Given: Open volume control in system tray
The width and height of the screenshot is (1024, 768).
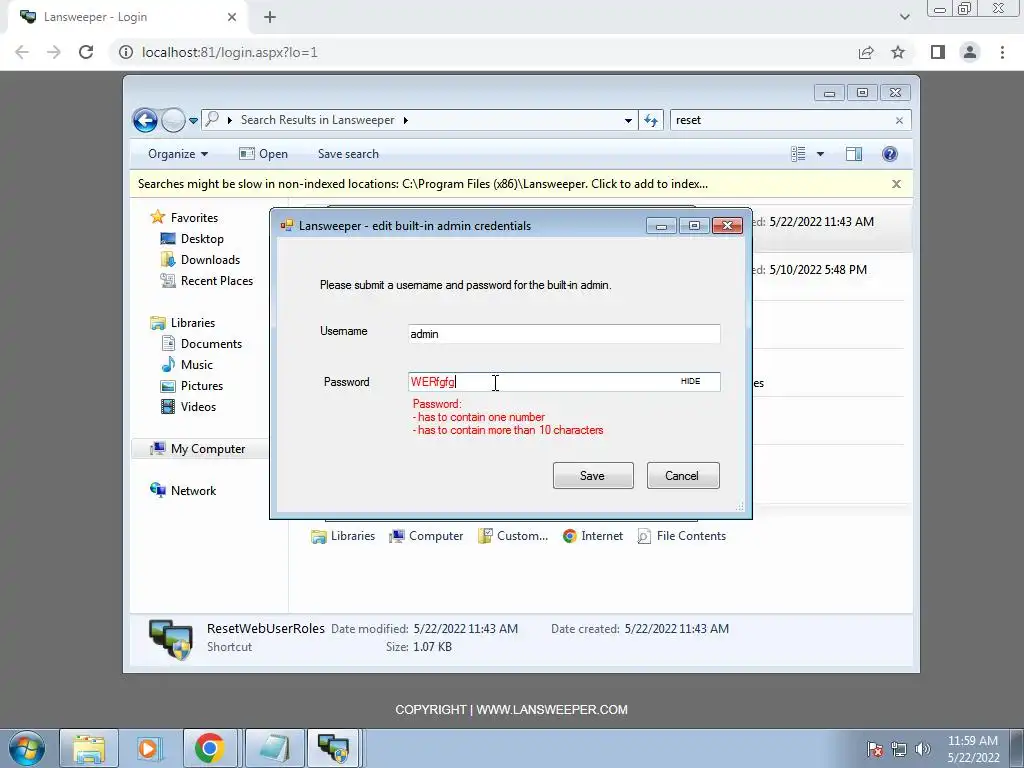Looking at the screenshot, I should coord(923,749).
